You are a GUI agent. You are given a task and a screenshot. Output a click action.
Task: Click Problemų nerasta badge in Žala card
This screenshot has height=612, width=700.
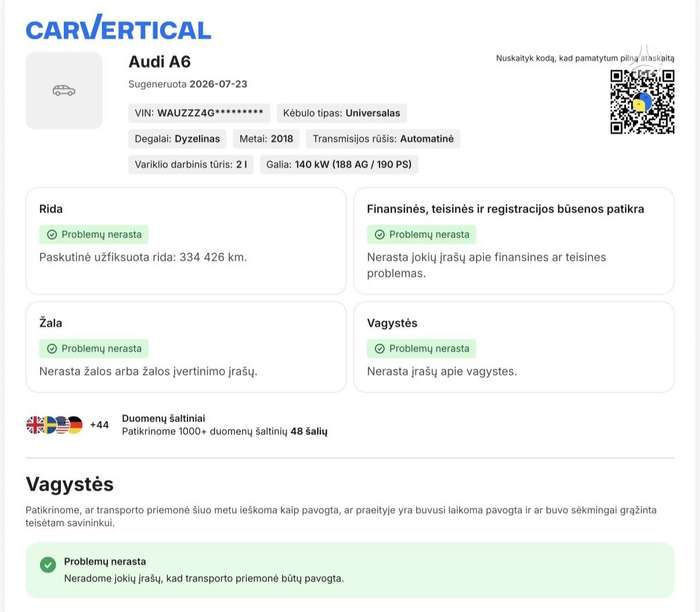pos(94,349)
